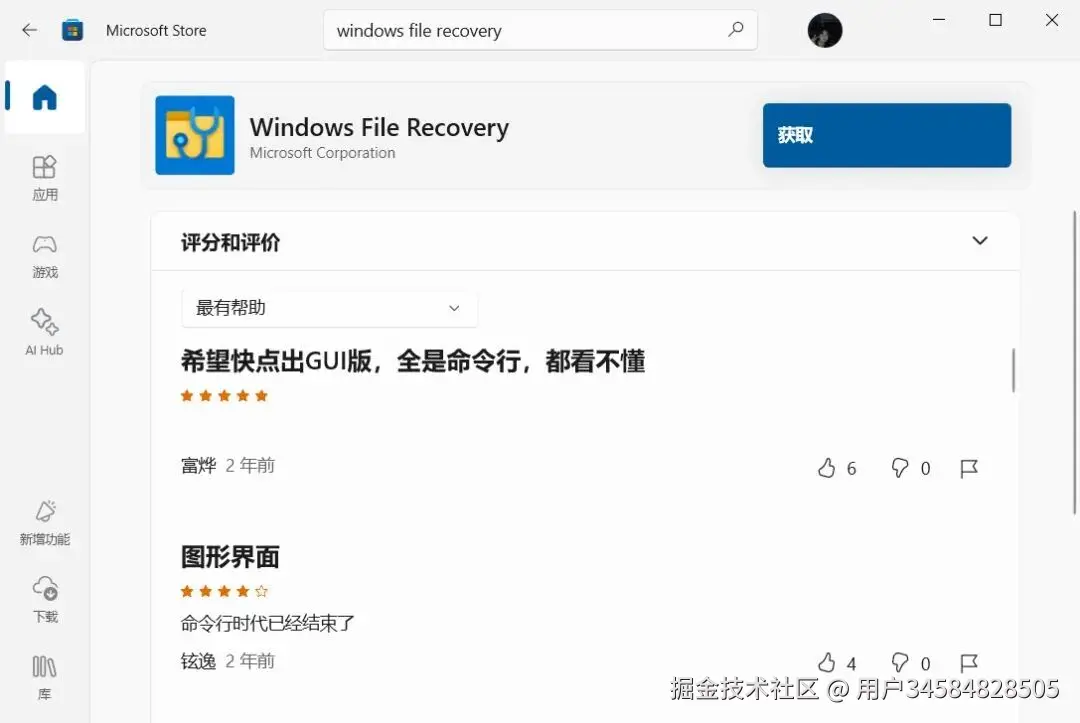Screen dimensions: 1080x723
Task: Open the 应用 (Apps) sidebar section
Action: click(45, 178)
